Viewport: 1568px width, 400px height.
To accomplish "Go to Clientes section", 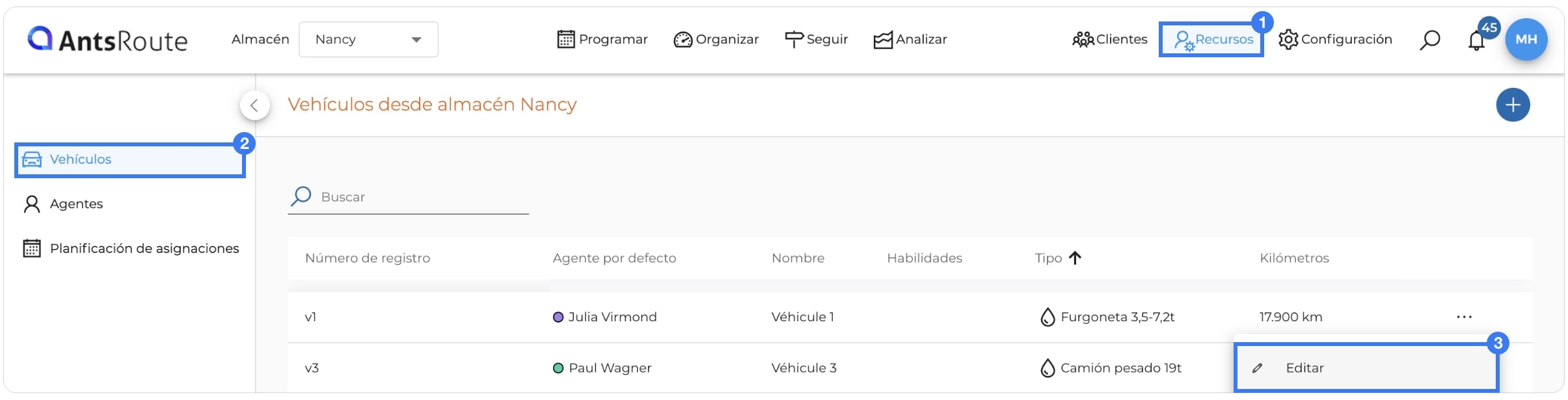I will click(1110, 39).
